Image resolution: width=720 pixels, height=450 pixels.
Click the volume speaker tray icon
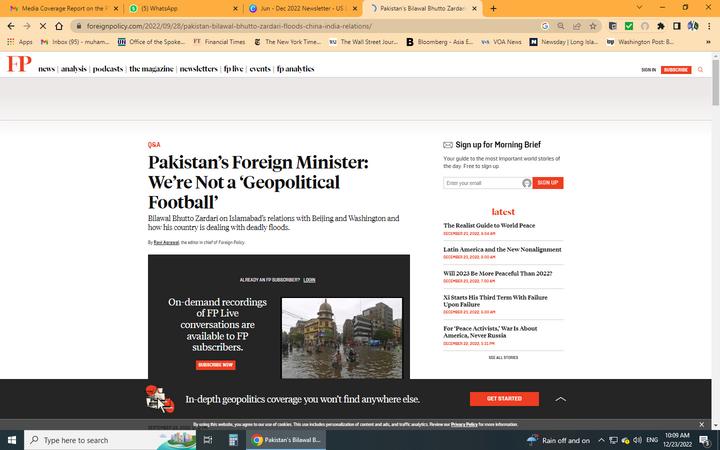637,440
